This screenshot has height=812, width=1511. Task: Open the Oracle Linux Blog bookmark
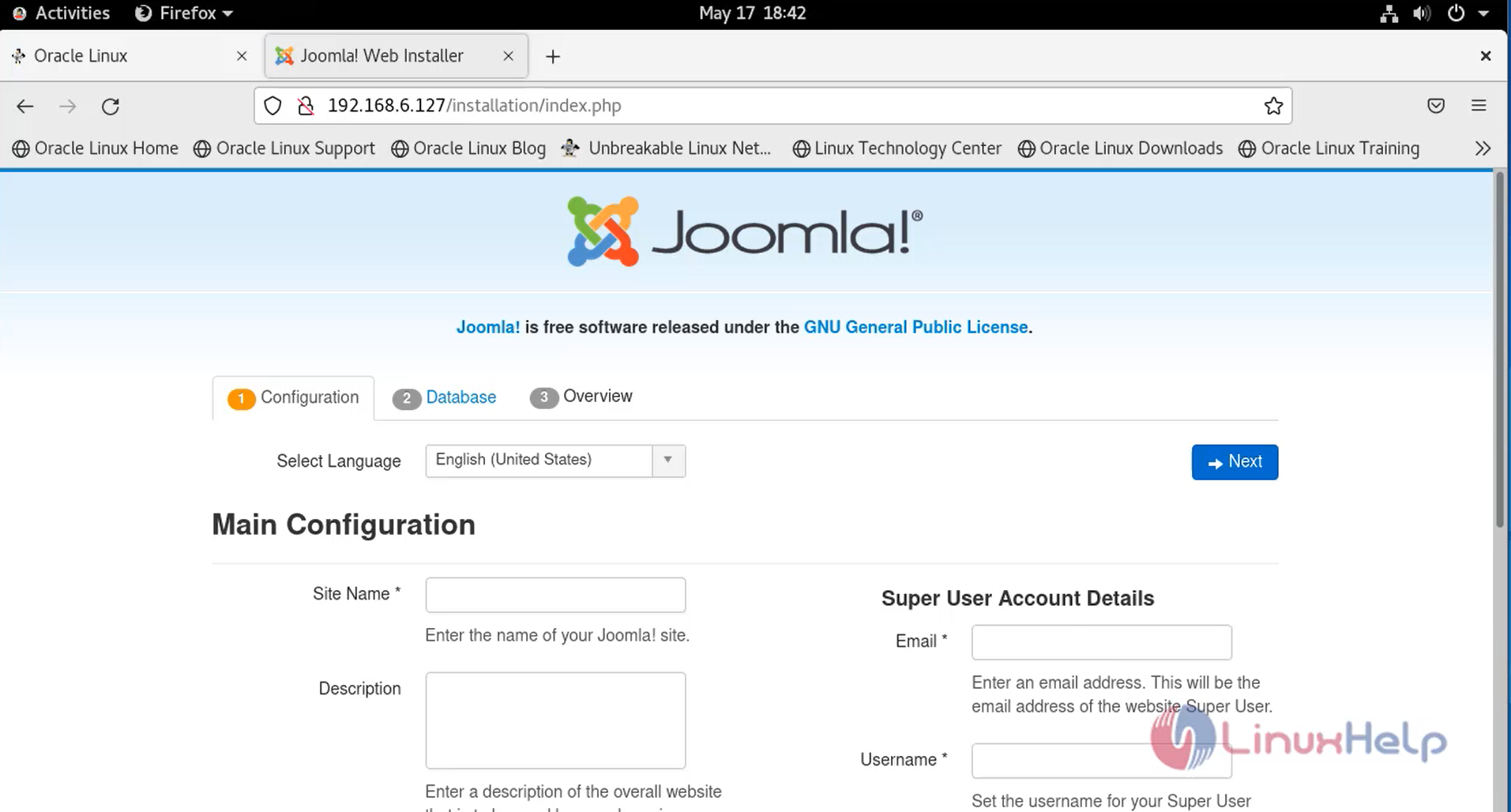click(x=468, y=148)
